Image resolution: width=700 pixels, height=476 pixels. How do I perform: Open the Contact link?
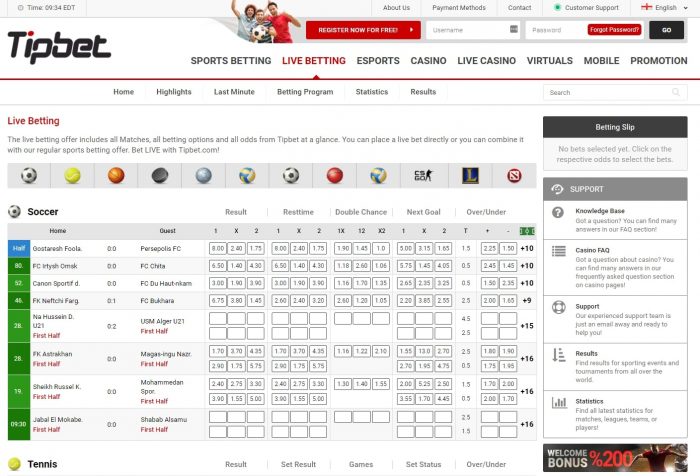point(520,8)
